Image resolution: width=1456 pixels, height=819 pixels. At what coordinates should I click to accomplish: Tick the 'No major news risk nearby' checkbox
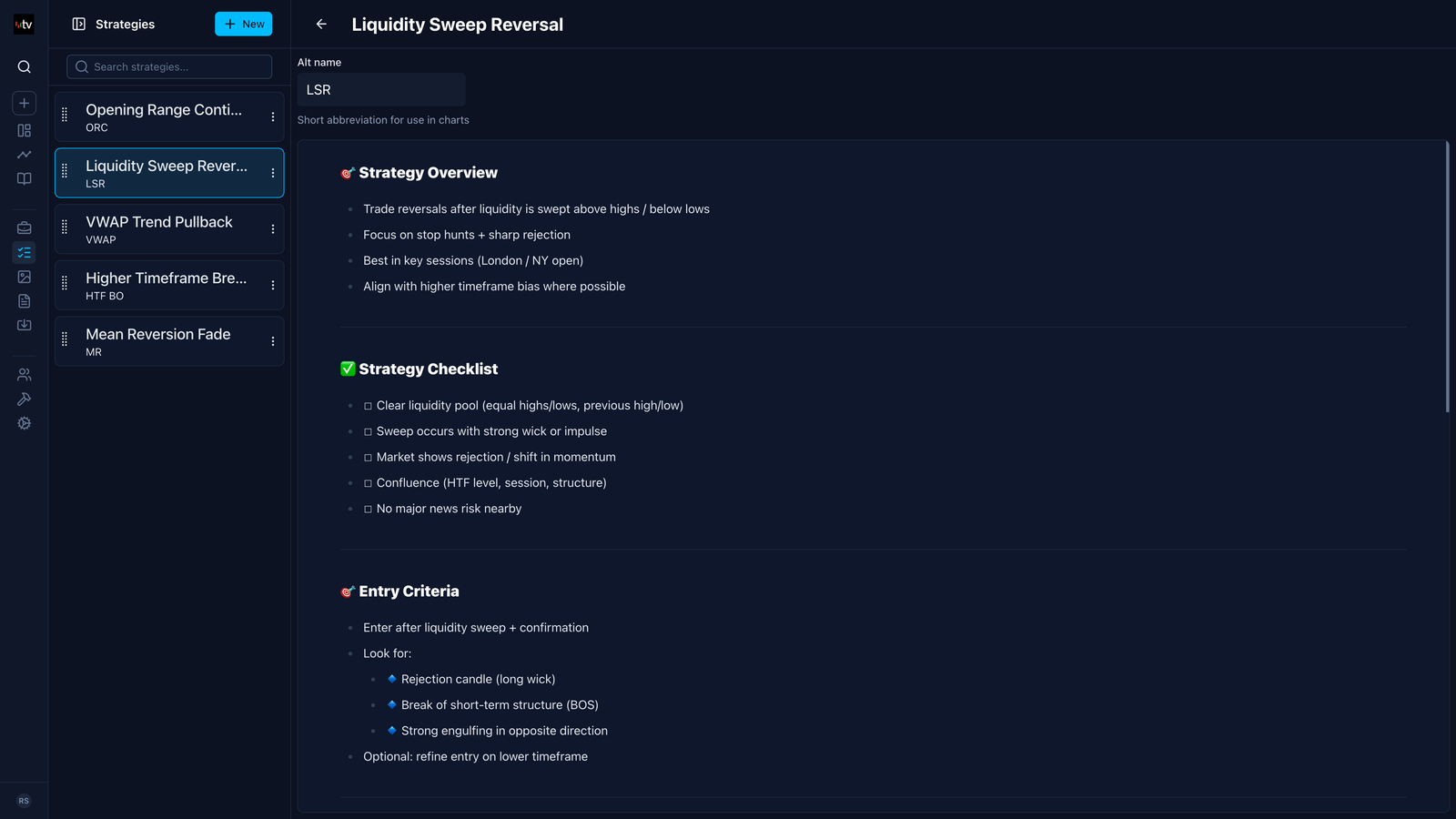coord(368,510)
